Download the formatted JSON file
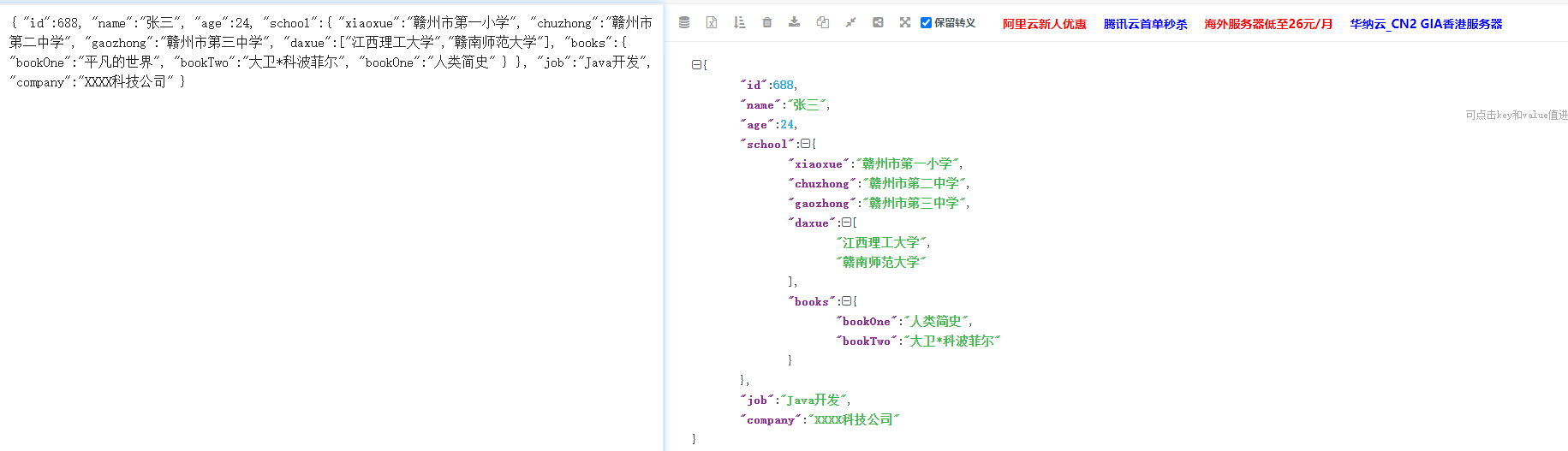Viewport: 1568px width, 451px height. (795, 22)
